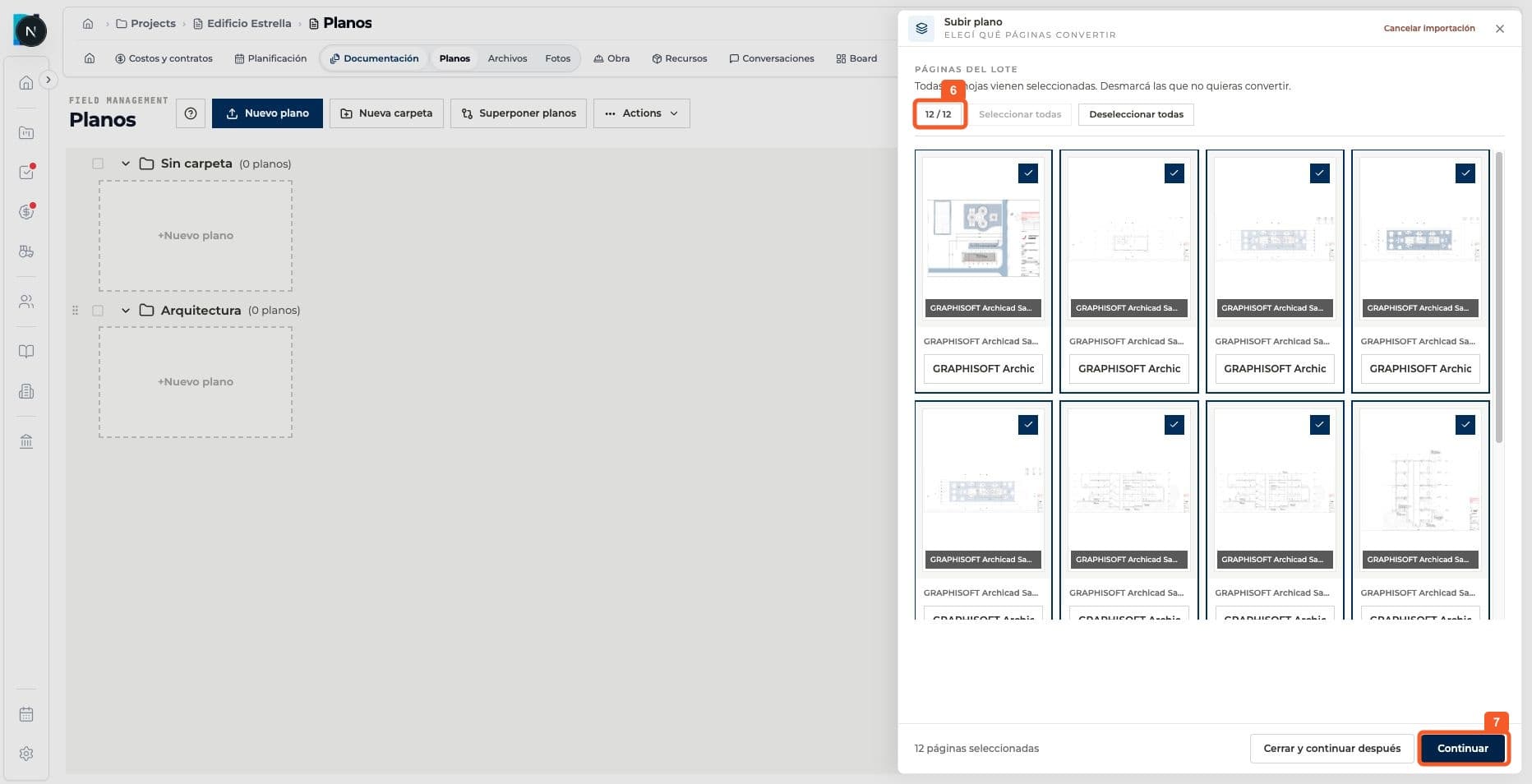Viewport: 1532px width, 784px height.
Task: Click Edificio Estrella in the breadcrumb
Action: click(x=242, y=23)
